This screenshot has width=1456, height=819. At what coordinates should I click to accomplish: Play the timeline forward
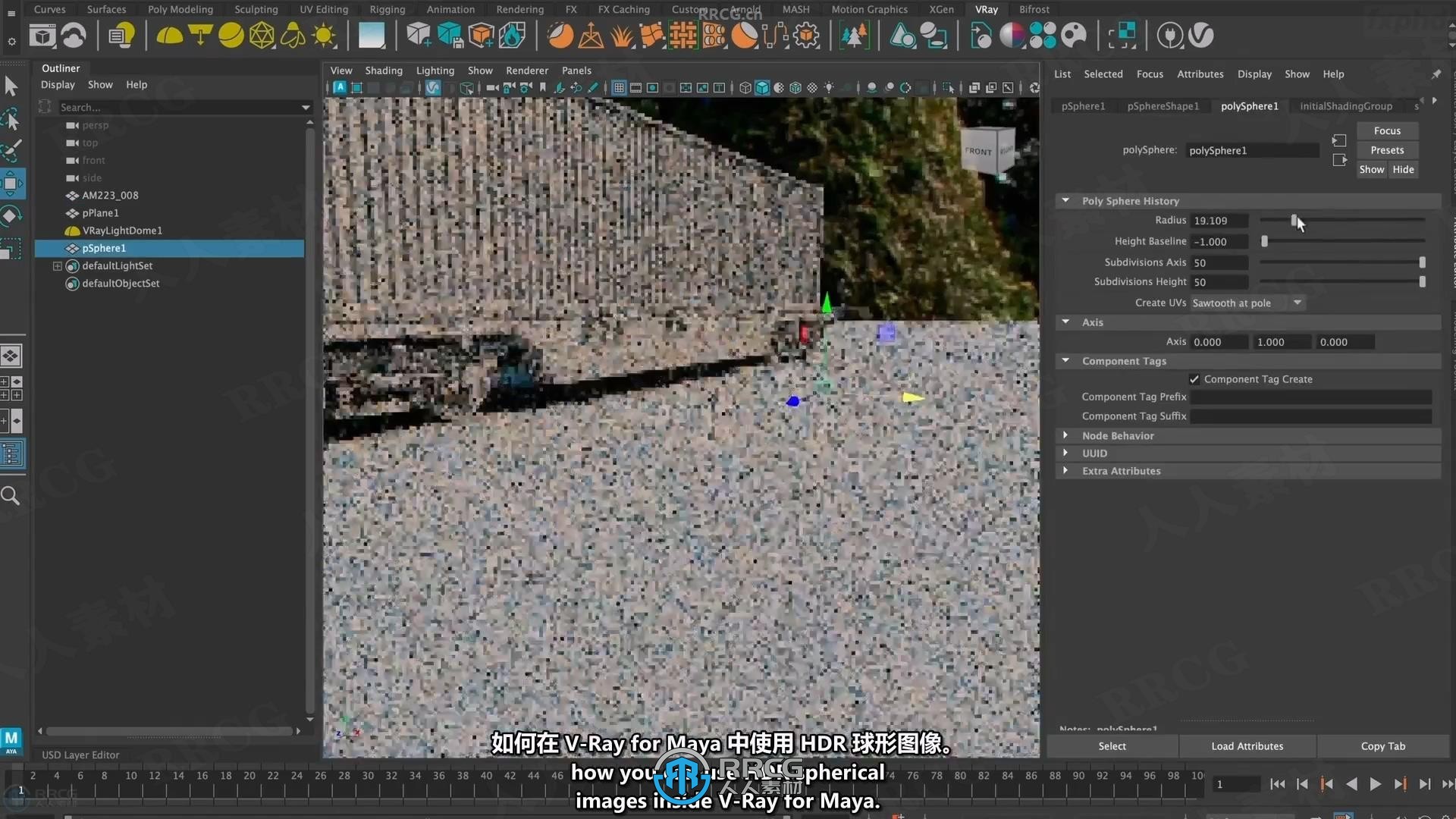coord(1375,785)
